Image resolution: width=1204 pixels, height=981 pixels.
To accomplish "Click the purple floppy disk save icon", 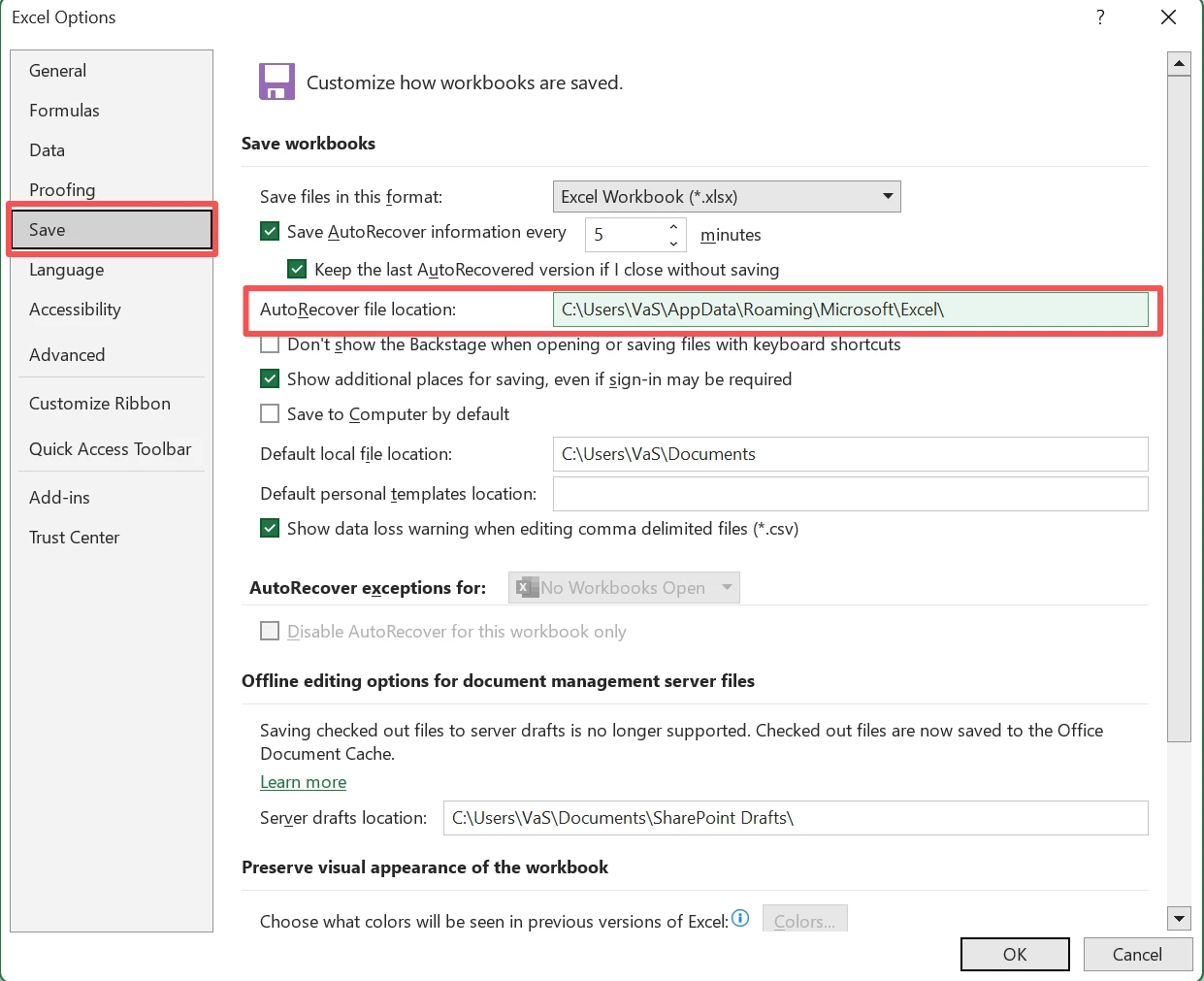I will tap(277, 82).
